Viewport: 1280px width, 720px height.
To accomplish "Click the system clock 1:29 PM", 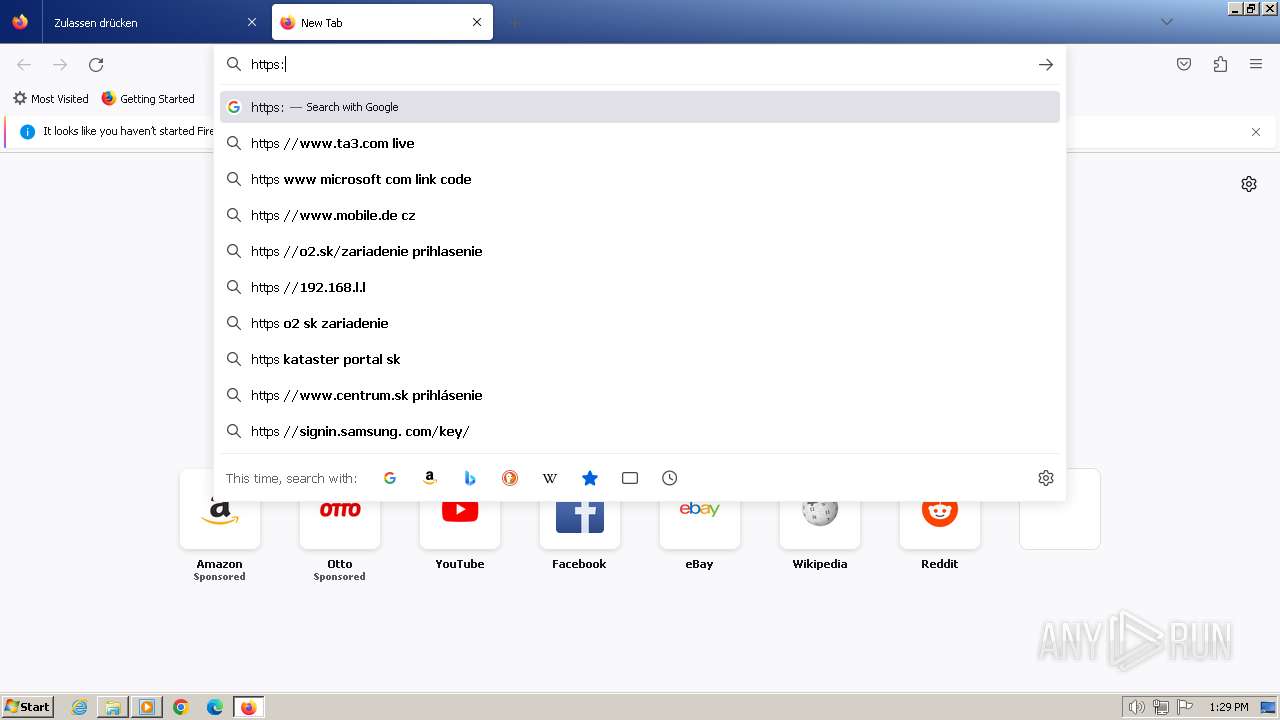I will (1229, 707).
